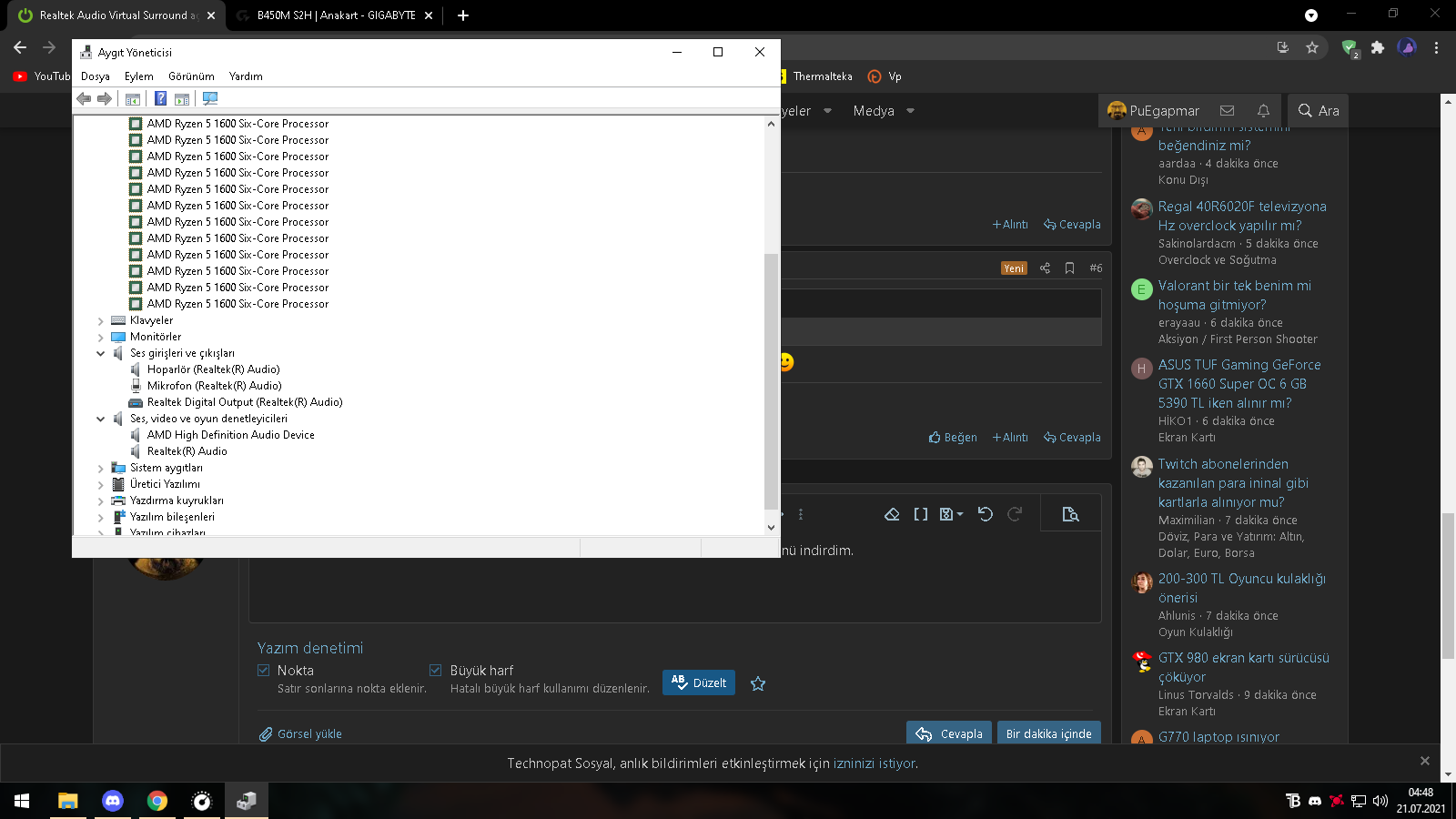1456x819 pixels.
Task: Open a new Chrome tab
Action: tap(463, 15)
